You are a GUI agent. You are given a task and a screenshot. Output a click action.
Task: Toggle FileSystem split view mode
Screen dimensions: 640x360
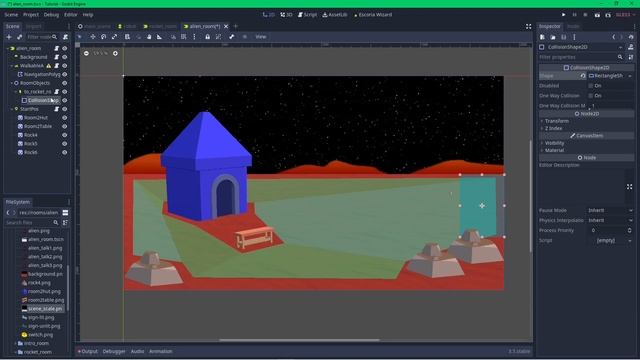[x=65, y=213]
